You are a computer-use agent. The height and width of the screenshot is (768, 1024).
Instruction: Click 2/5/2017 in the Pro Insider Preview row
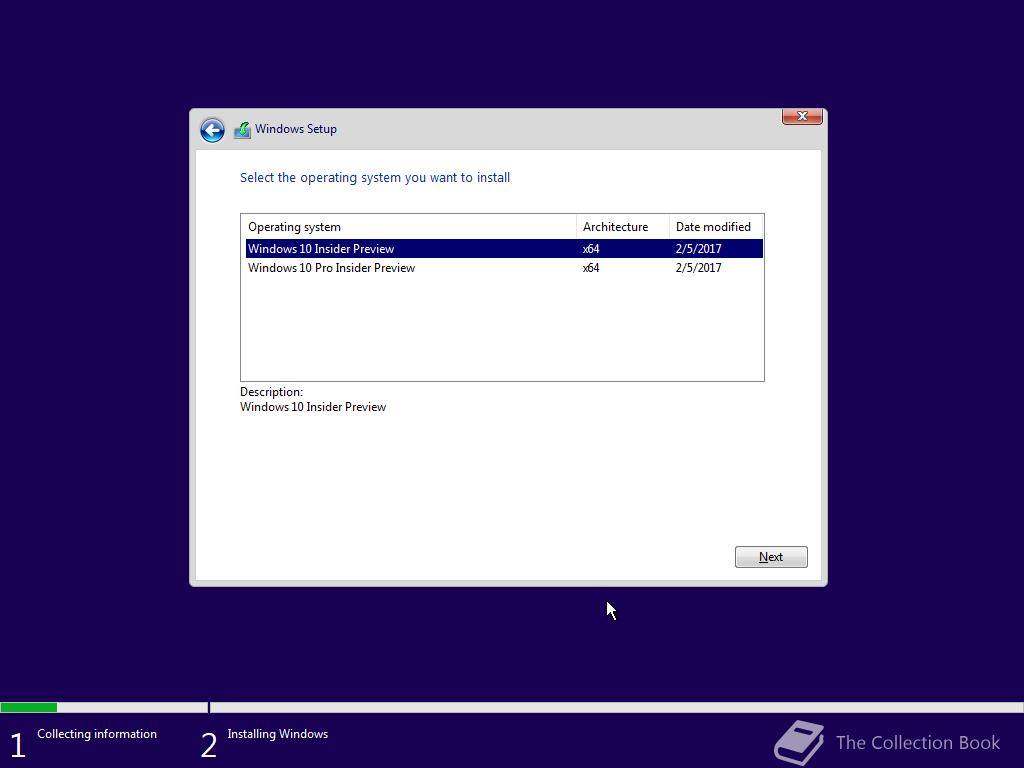698,268
